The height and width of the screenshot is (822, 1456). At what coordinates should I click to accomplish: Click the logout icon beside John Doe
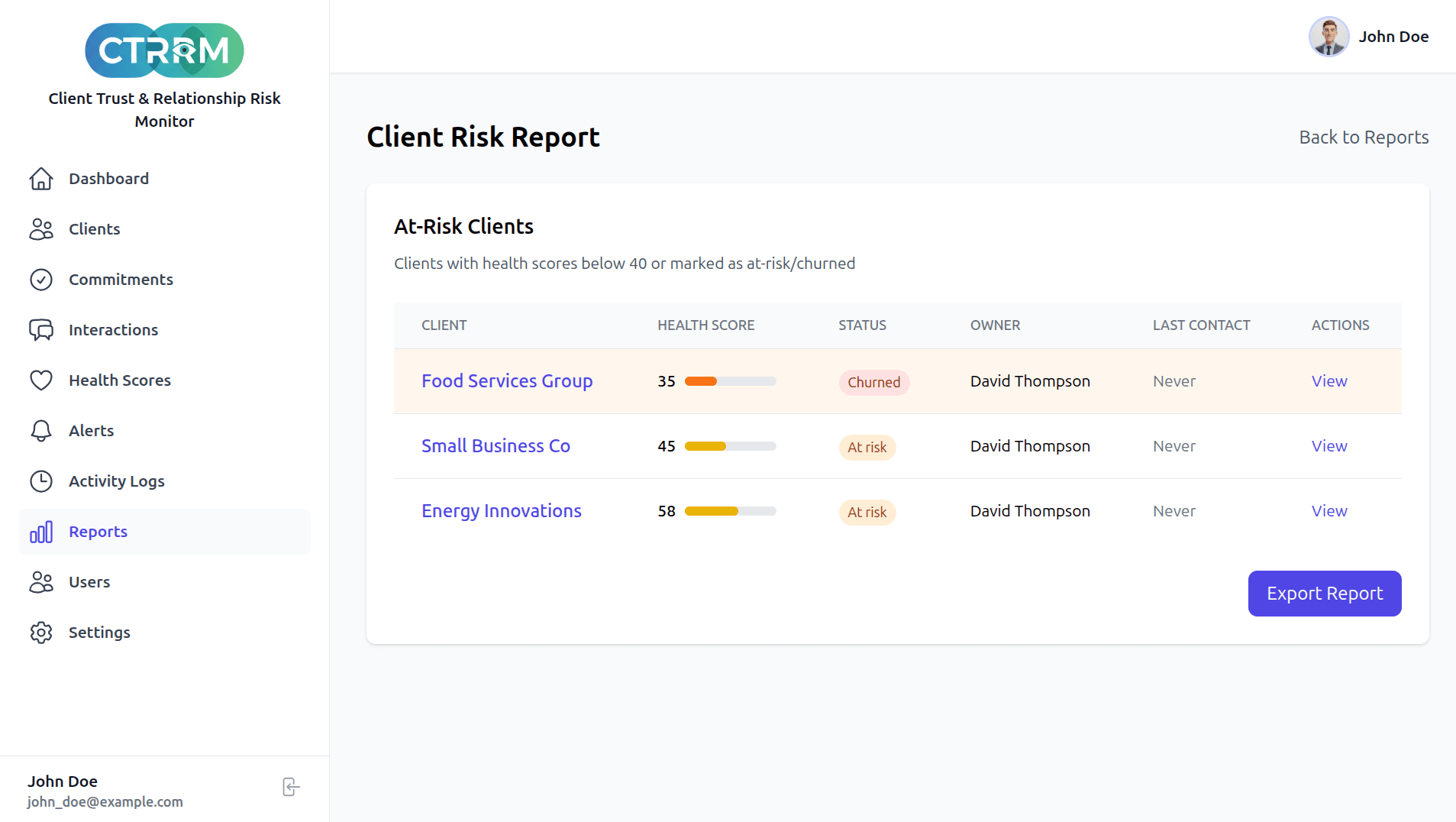click(x=291, y=787)
